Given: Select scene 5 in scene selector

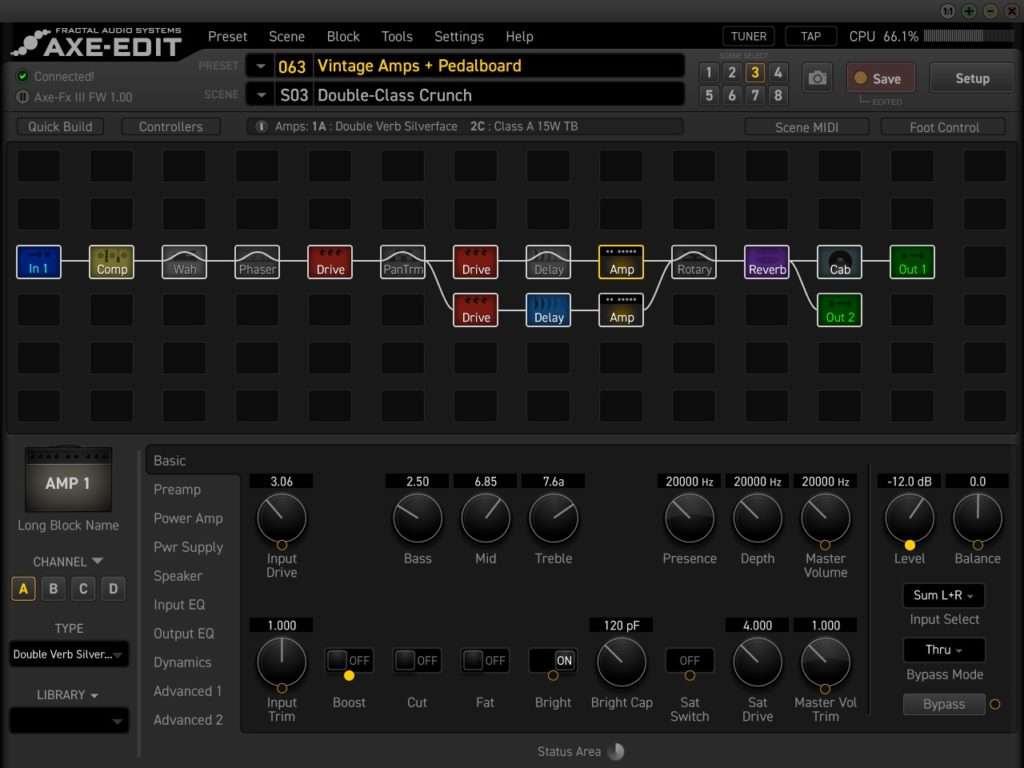Looking at the screenshot, I should pos(709,95).
